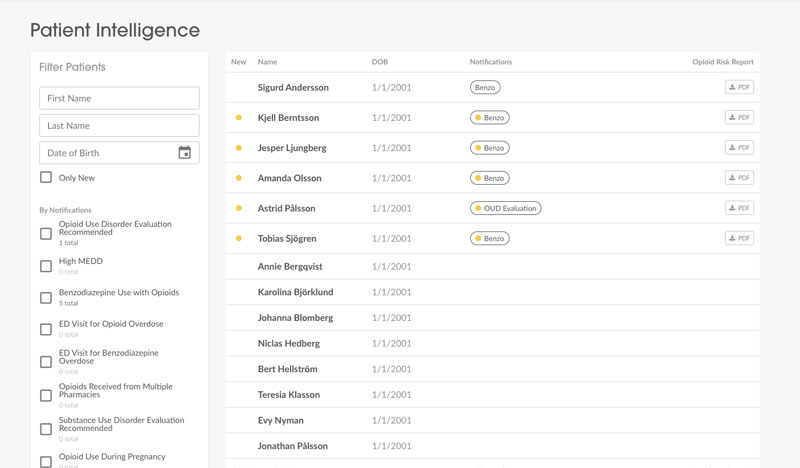Open Astrid Pålsson's OUD Evaluation notification

click(x=506, y=208)
